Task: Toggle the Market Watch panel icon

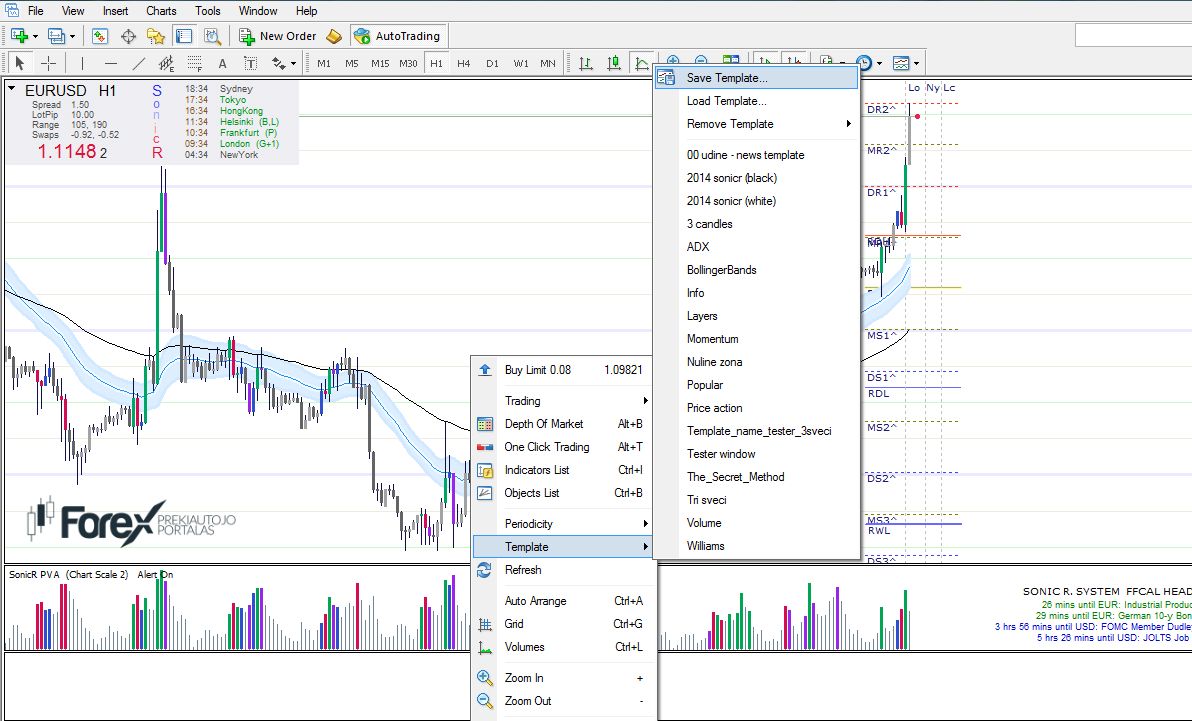Action: [100, 36]
